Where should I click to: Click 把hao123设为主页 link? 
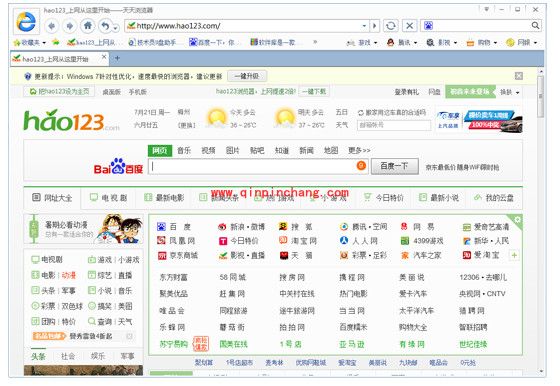(59, 92)
